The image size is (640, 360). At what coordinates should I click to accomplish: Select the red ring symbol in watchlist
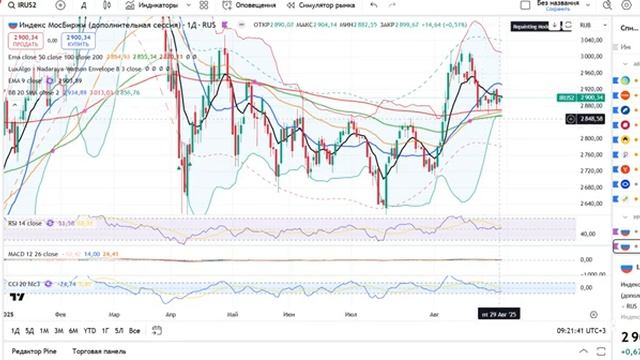pyautogui.click(x=625, y=125)
